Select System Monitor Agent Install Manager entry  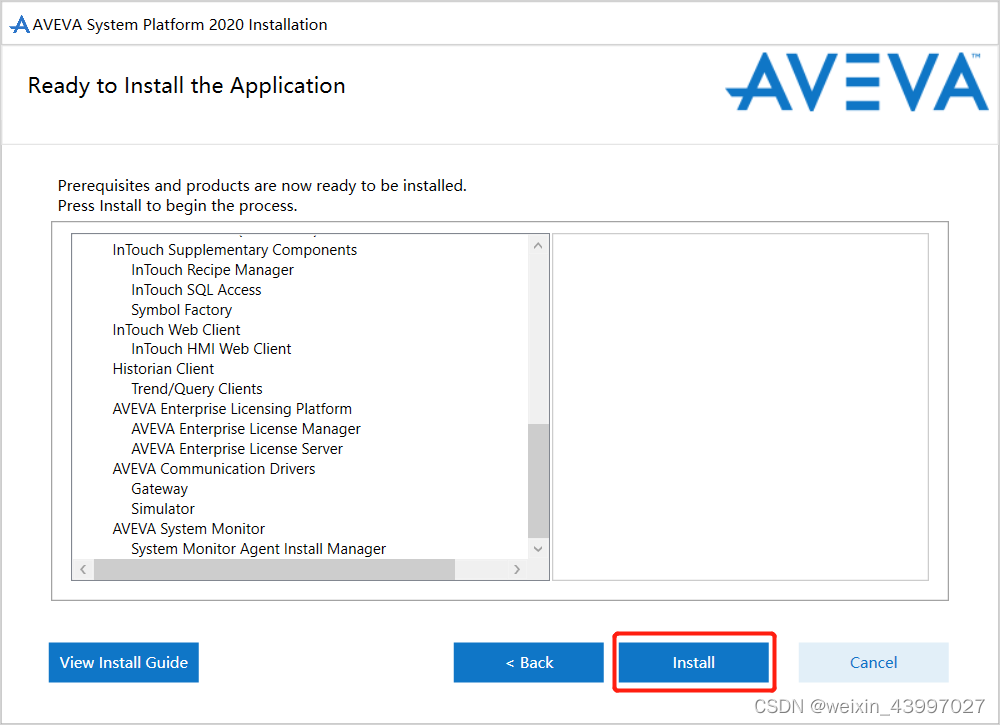click(258, 549)
